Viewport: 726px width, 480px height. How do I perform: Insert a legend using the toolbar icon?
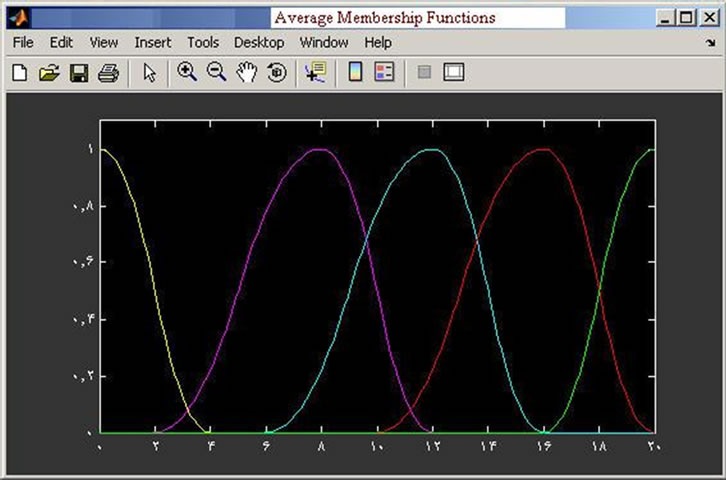click(384, 72)
